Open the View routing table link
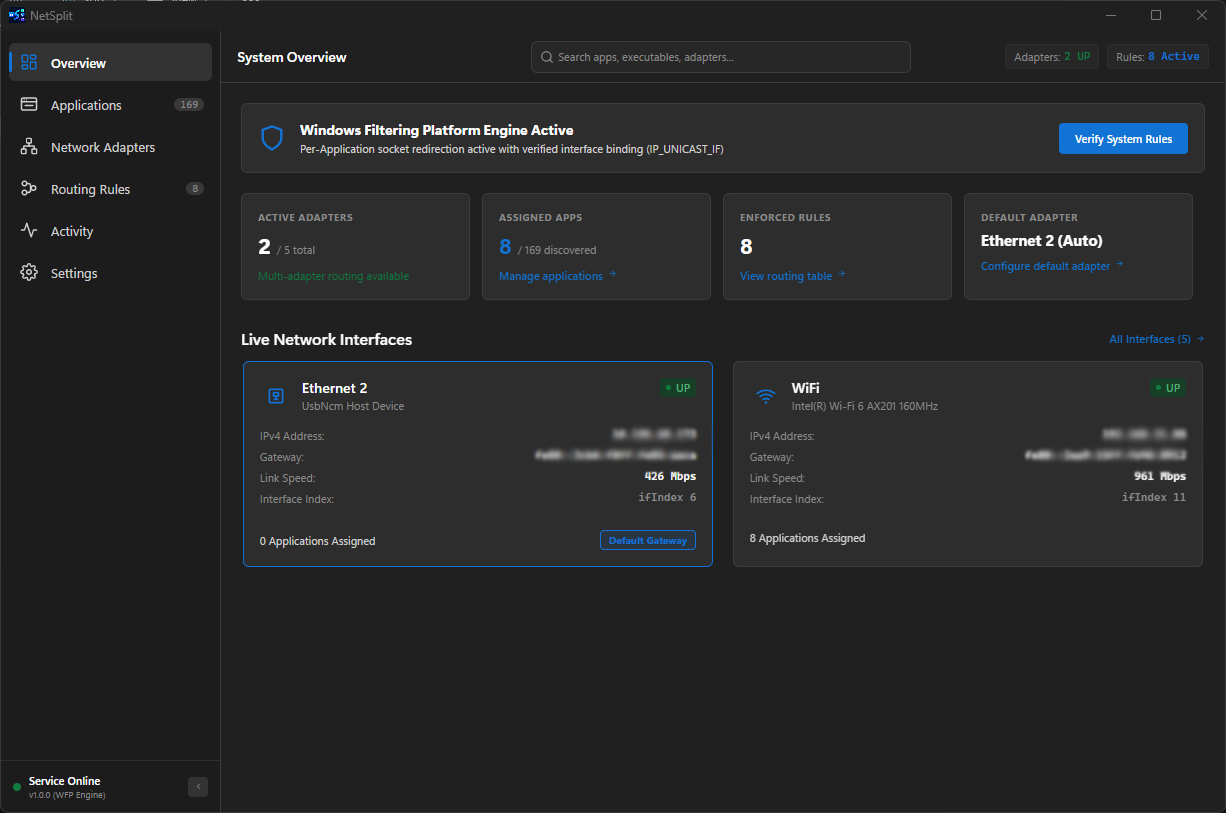 (793, 276)
